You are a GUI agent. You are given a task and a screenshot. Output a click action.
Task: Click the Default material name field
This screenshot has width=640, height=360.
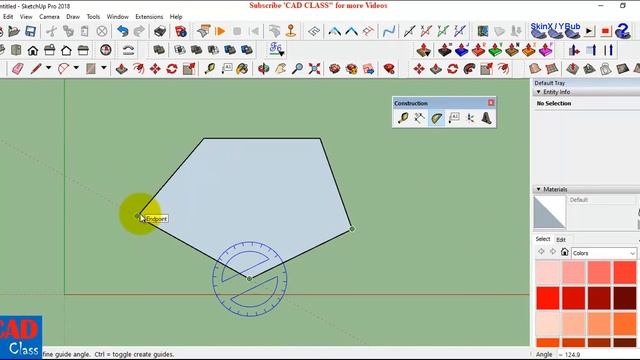[602, 200]
